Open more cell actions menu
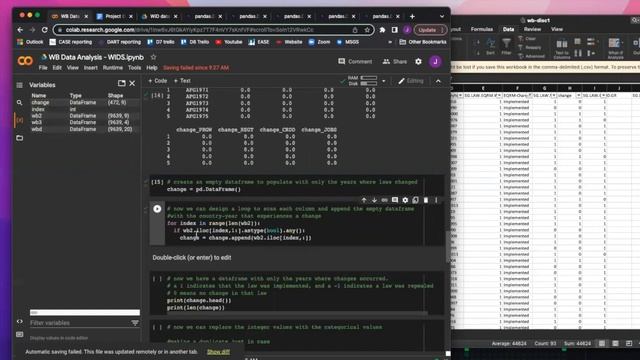Viewport: 640px width, 360px height. (x=436, y=200)
